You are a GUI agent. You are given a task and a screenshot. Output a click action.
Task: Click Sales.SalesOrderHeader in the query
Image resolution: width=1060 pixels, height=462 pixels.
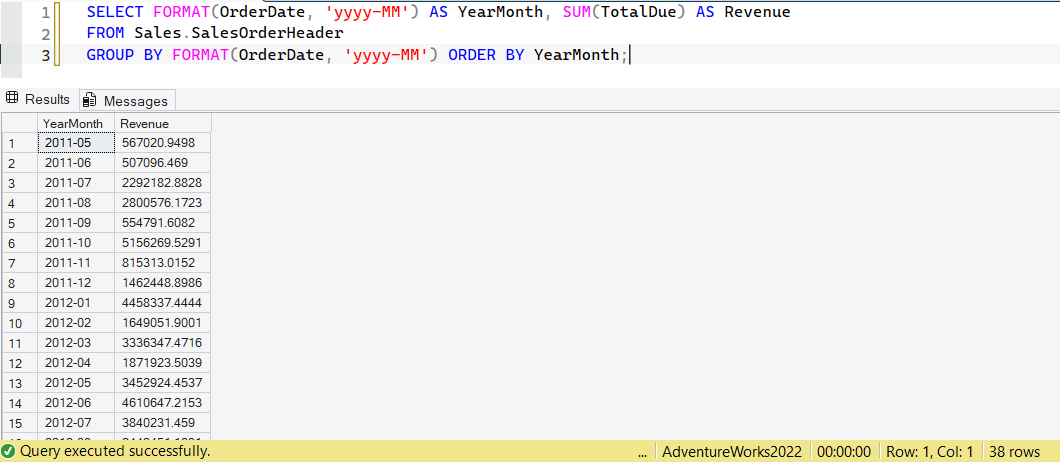pyautogui.click(x=239, y=33)
